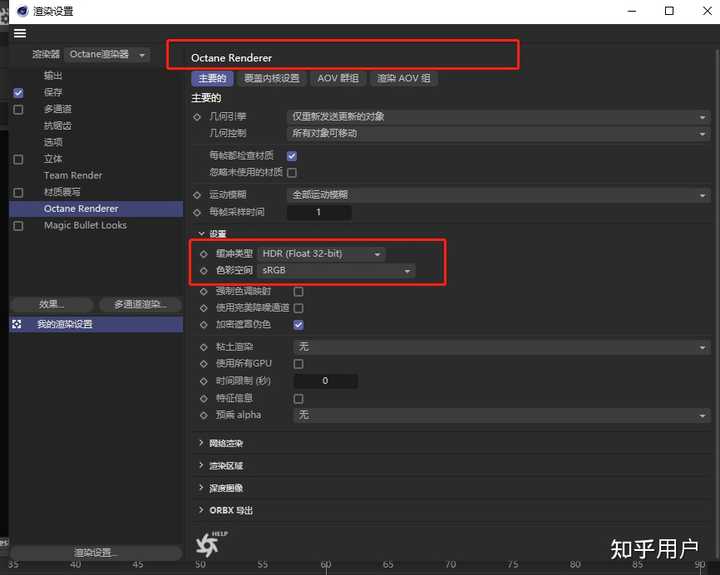
Task: Check the 特征信息 checkbox
Action: 298,399
